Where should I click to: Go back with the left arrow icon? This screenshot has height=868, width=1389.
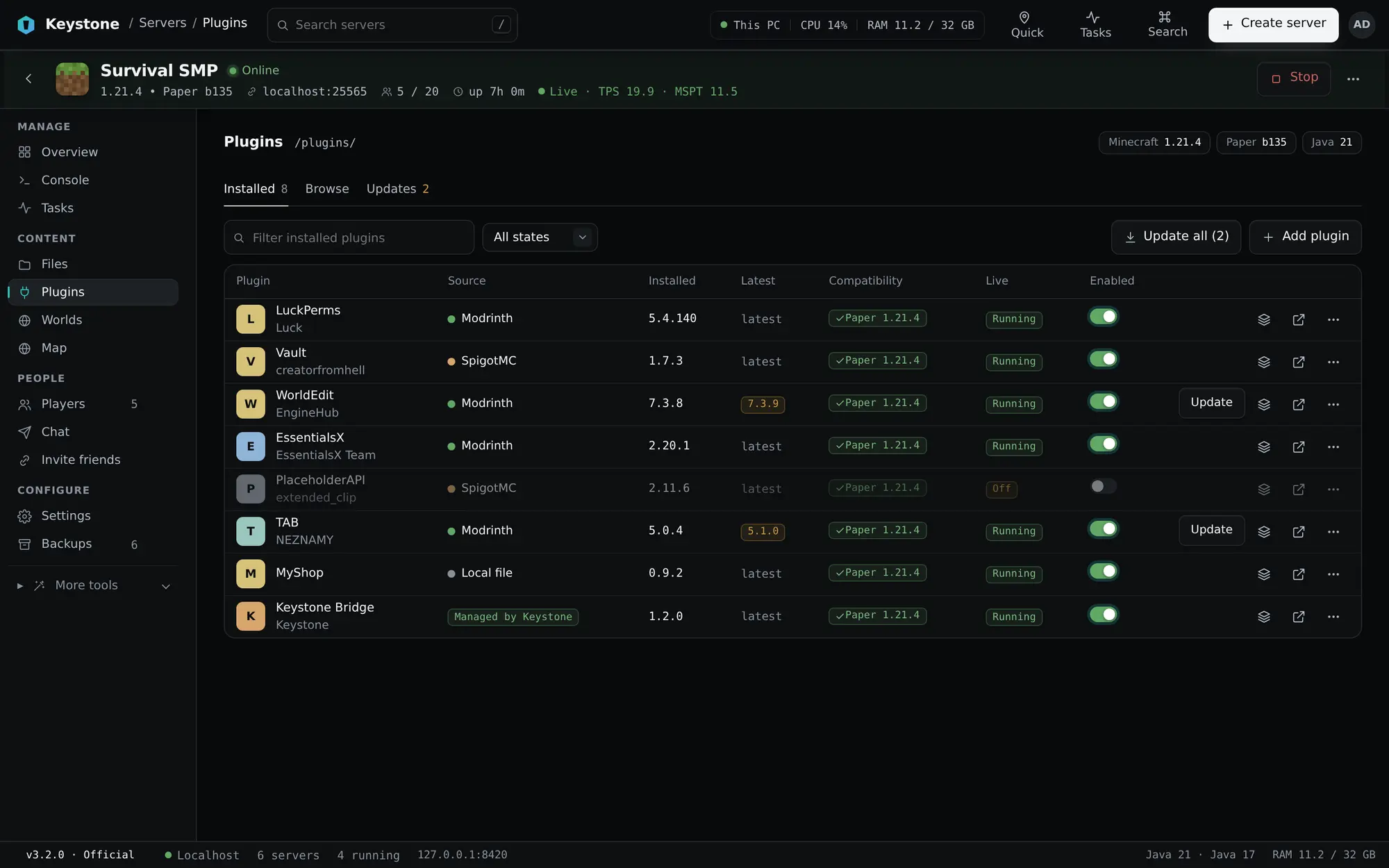click(x=28, y=78)
